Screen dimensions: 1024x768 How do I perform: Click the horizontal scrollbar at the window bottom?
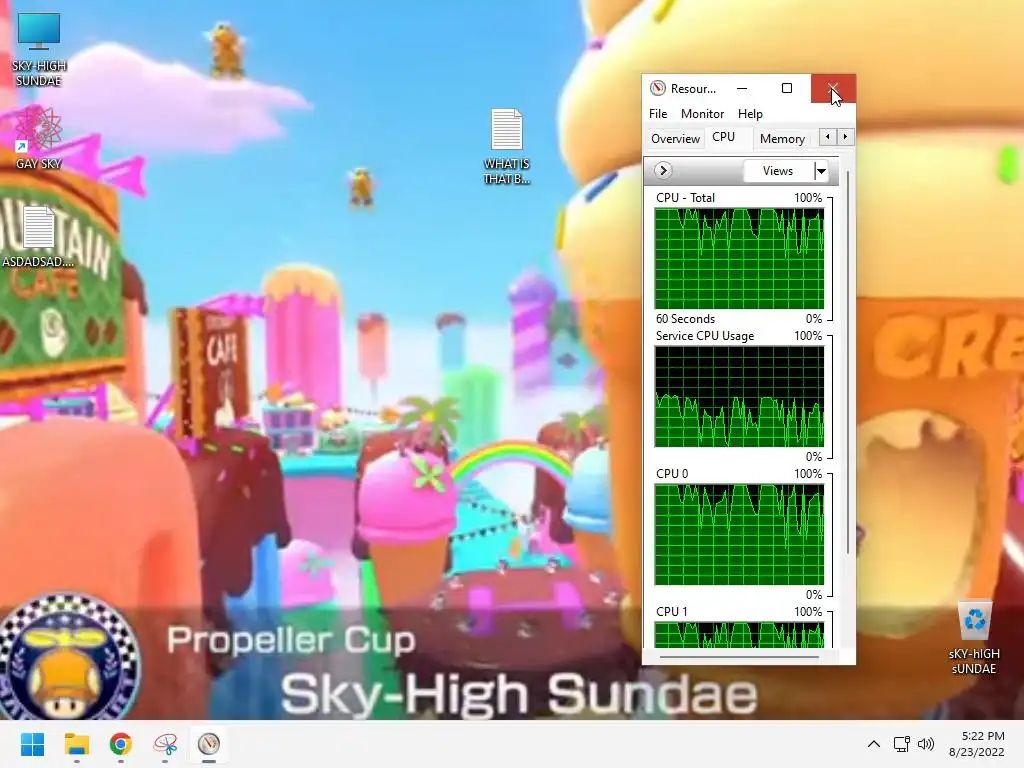click(x=739, y=657)
